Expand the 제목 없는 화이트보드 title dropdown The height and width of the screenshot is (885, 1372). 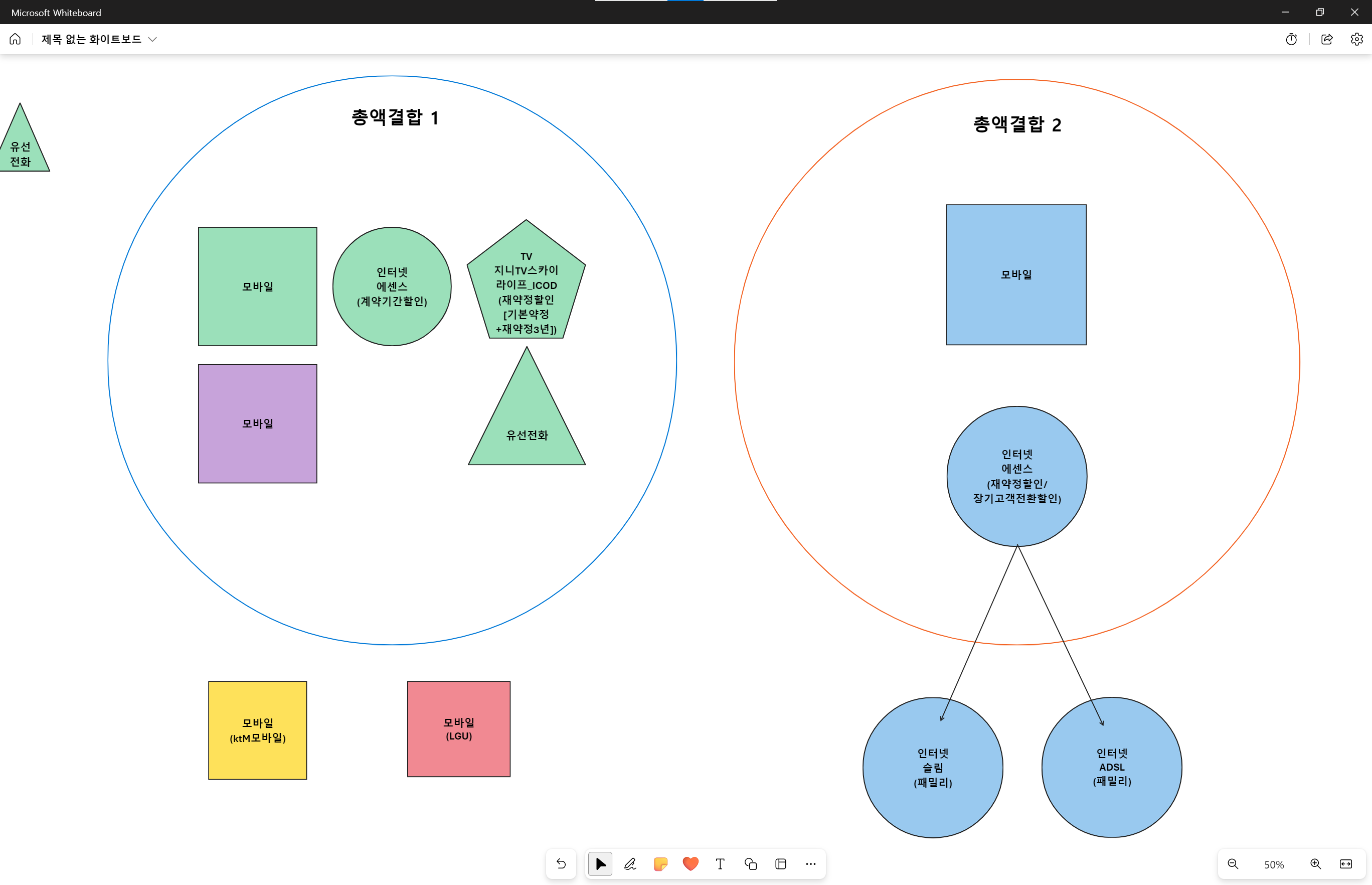153,39
